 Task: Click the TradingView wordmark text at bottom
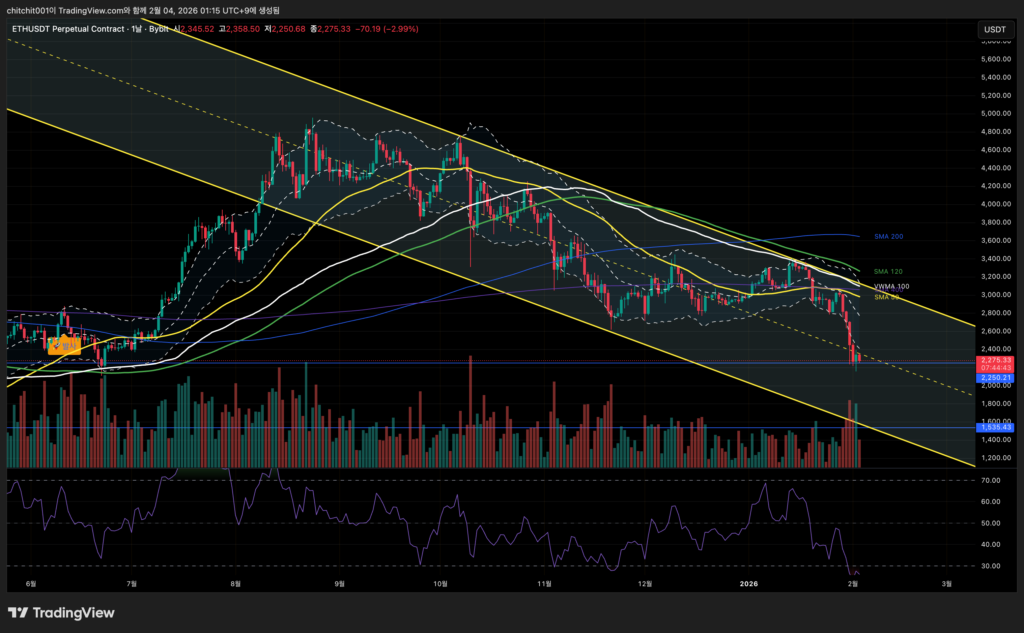coord(74,612)
